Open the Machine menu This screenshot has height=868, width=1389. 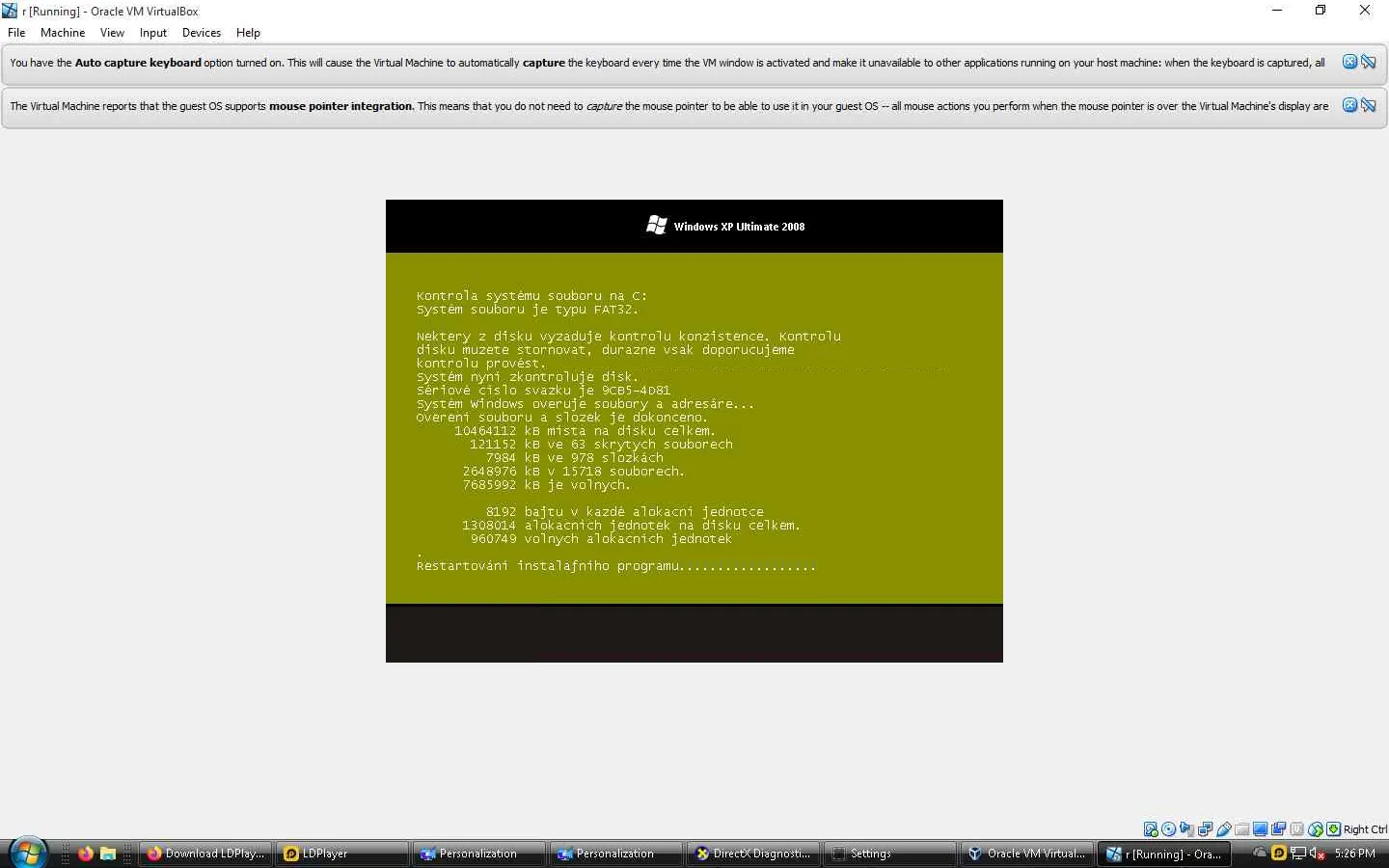tap(63, 33)
